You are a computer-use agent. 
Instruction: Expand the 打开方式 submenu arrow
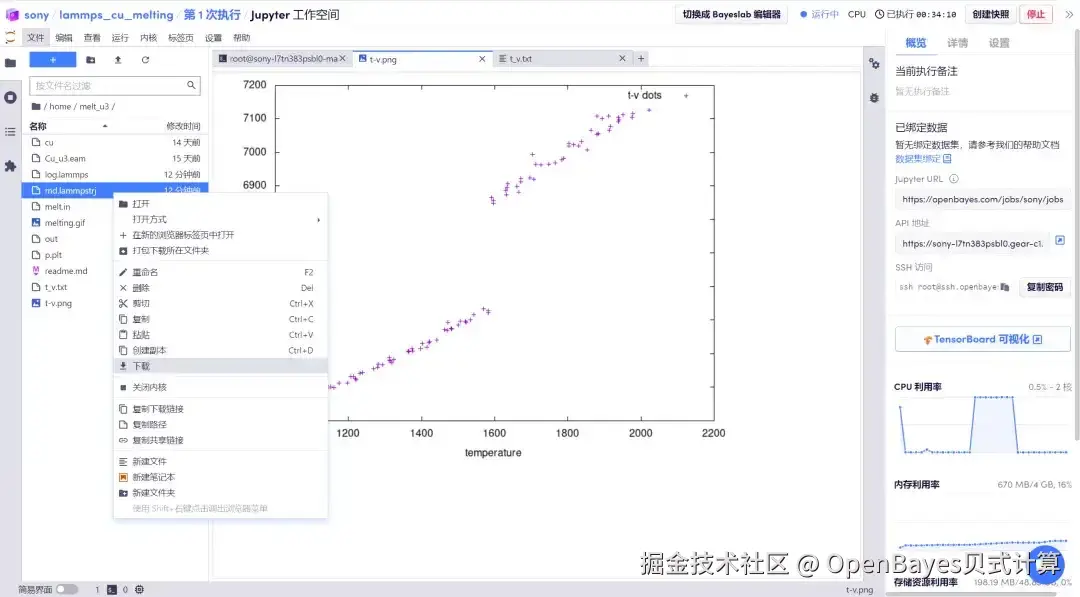coord(318,220)
